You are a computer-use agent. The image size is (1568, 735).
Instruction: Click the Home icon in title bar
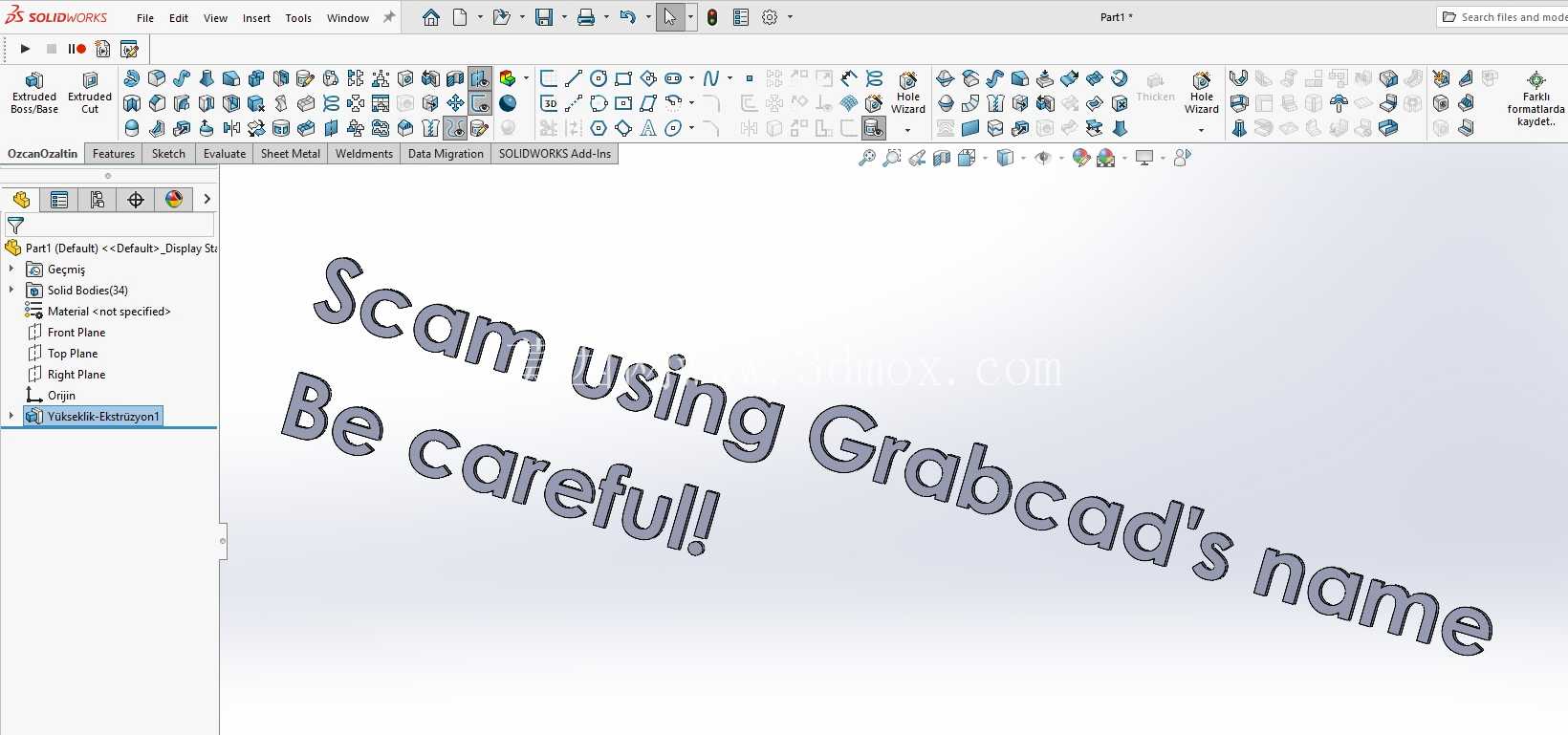431,17
